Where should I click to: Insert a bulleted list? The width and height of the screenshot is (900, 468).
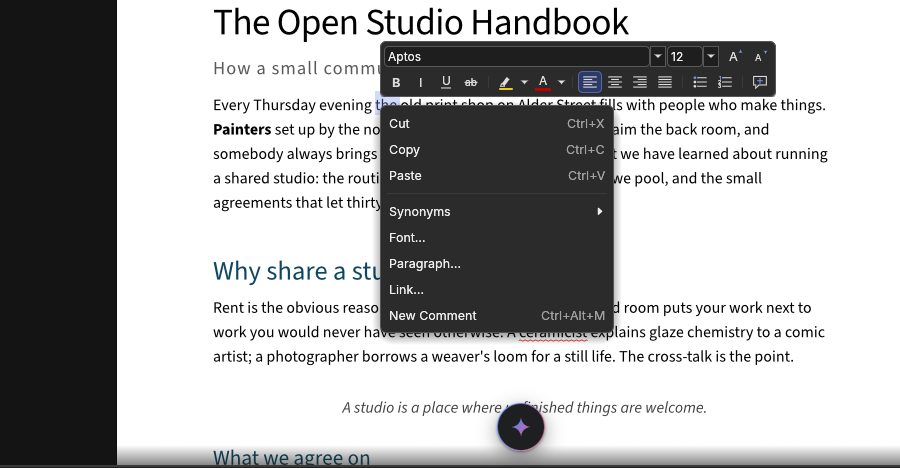point(700,83)
